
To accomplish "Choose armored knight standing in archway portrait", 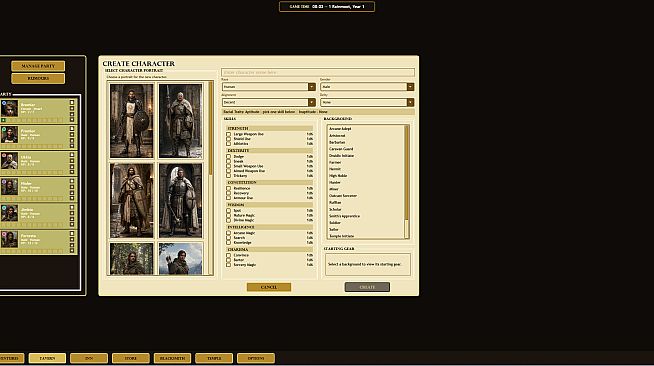I will [x=180, y=200].
